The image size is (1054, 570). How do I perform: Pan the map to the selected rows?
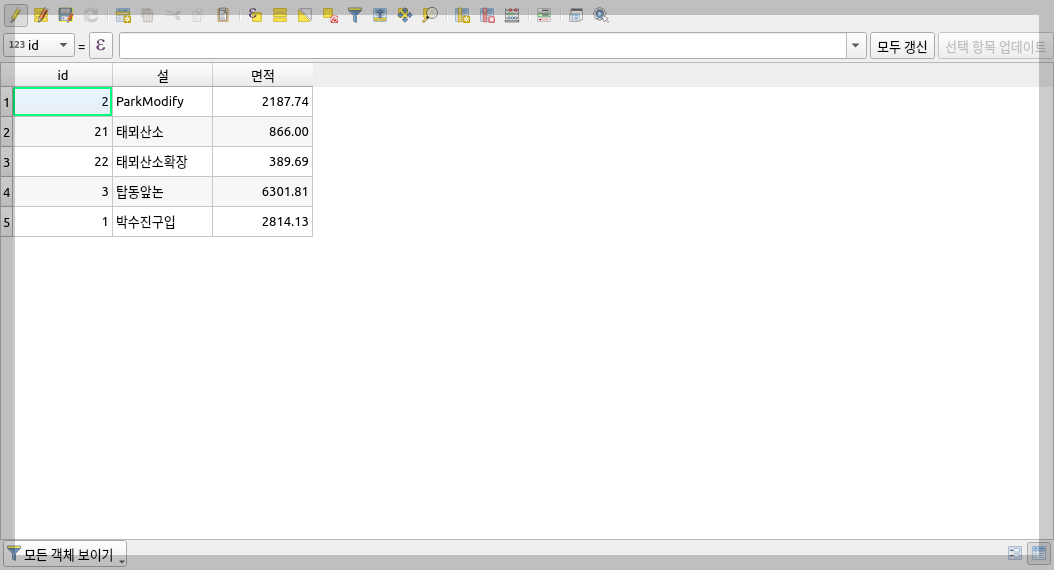point(405,15)
